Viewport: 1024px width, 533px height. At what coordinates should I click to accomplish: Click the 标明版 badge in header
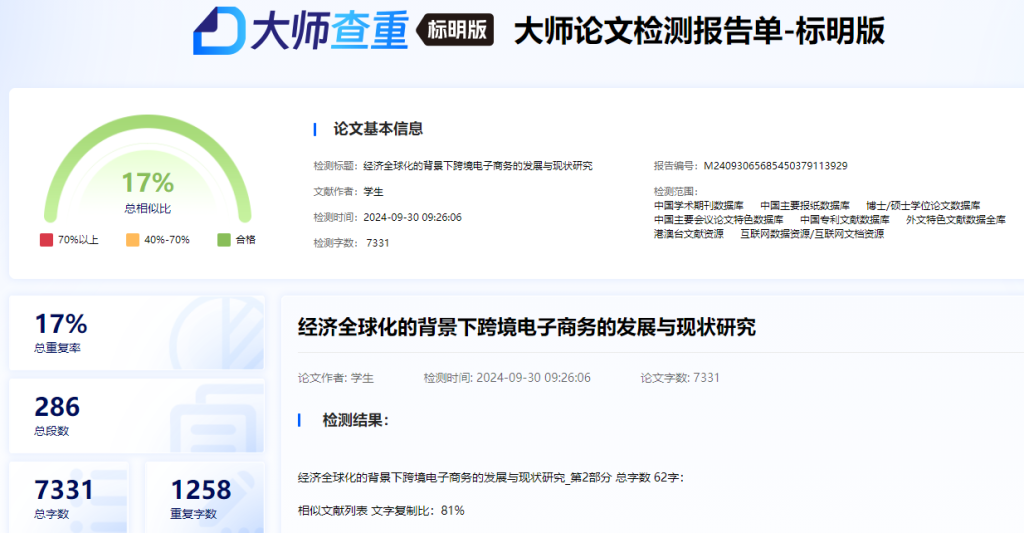(456, 29)
